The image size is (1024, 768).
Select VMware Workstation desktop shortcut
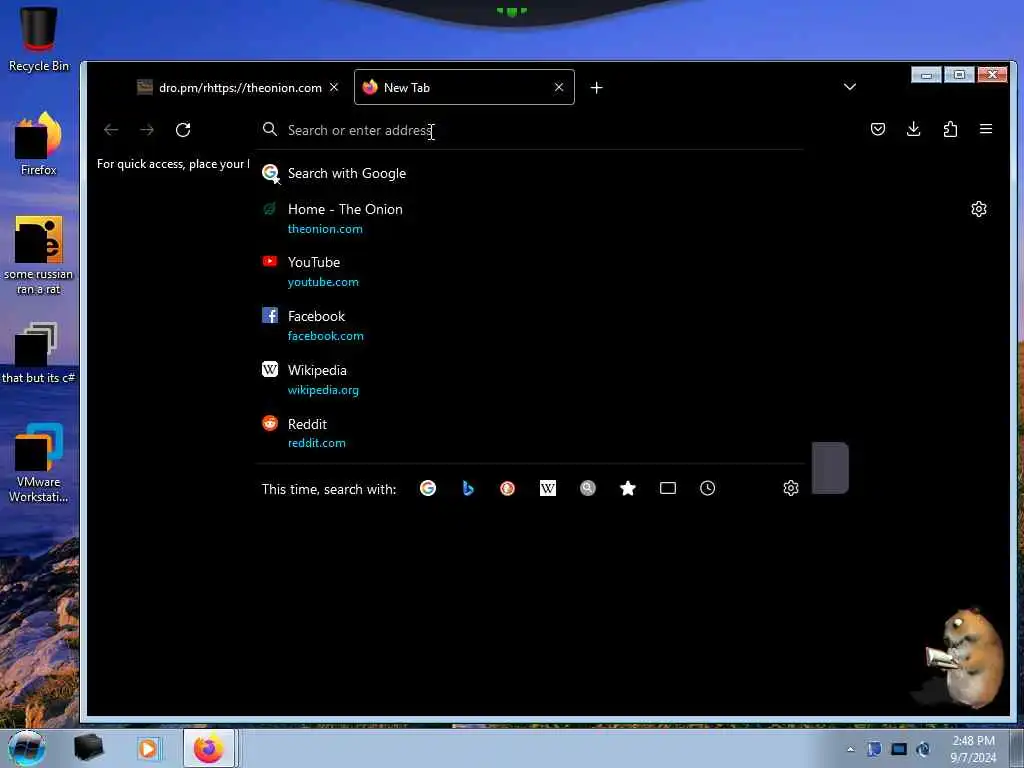point(39,462)
